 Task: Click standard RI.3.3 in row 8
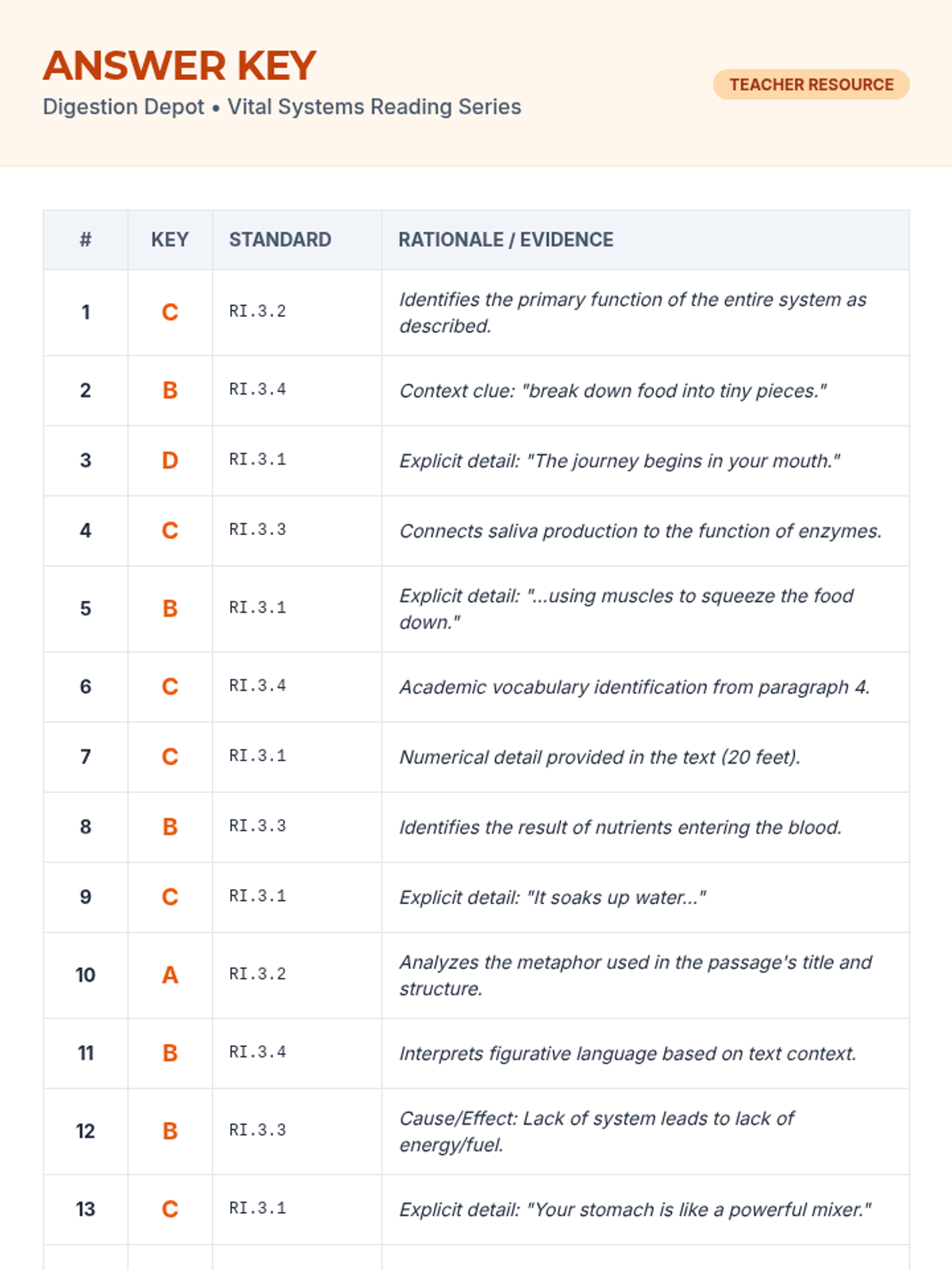[x=257, y=826]
